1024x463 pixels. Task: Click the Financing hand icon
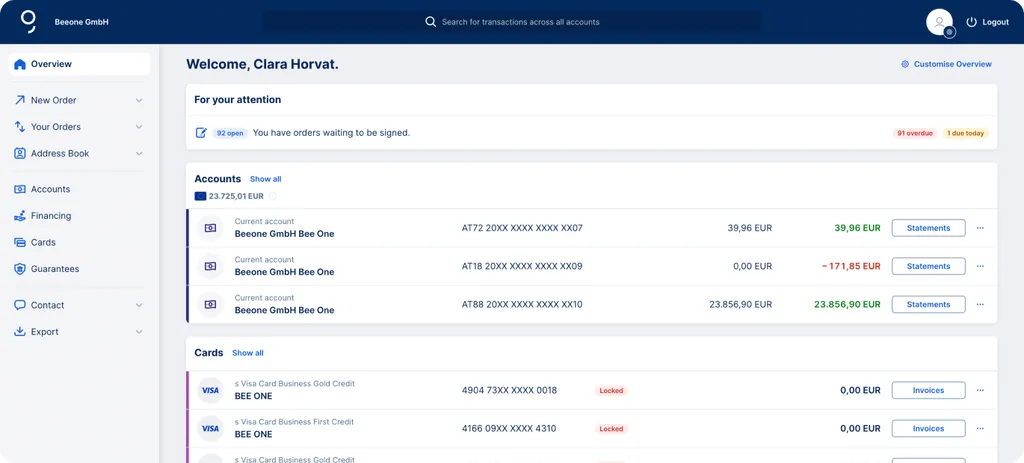[20, 216]
